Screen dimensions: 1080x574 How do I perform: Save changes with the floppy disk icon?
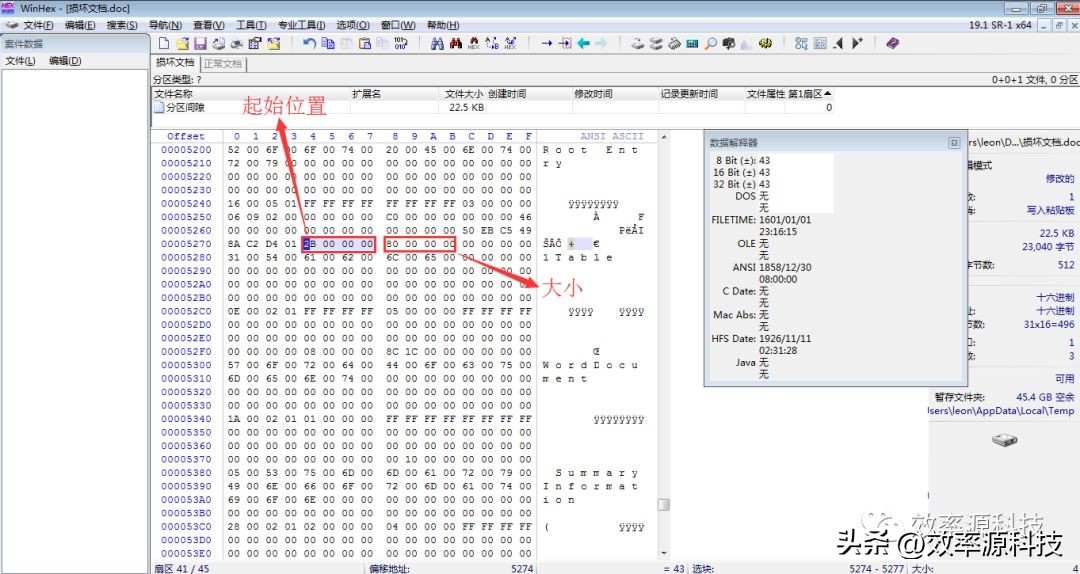[x=200, y=43]
